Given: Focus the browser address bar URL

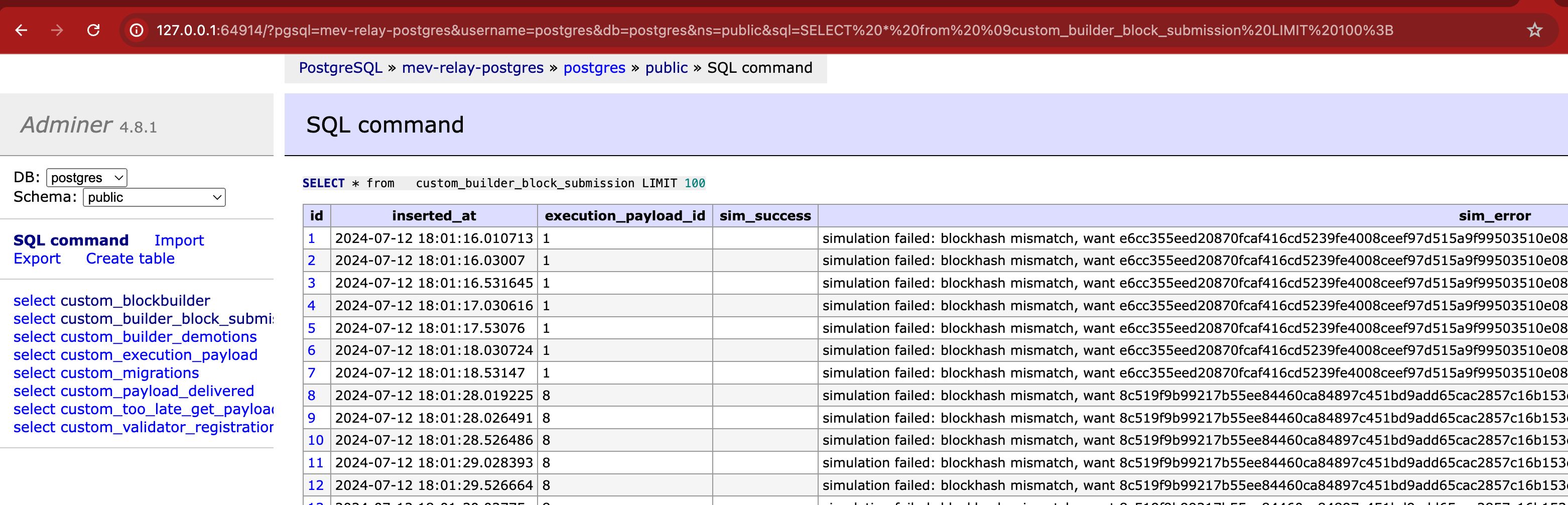Looking at the screenshot, I should click(774, 30).
